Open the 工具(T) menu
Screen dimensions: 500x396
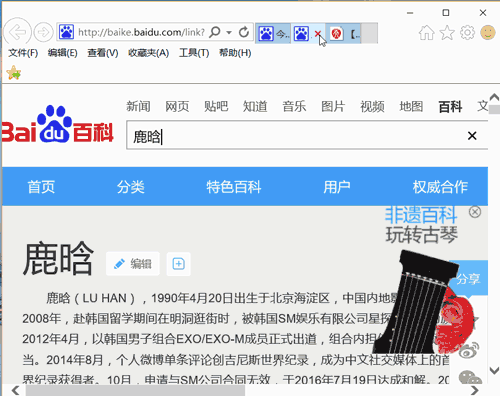194,53
